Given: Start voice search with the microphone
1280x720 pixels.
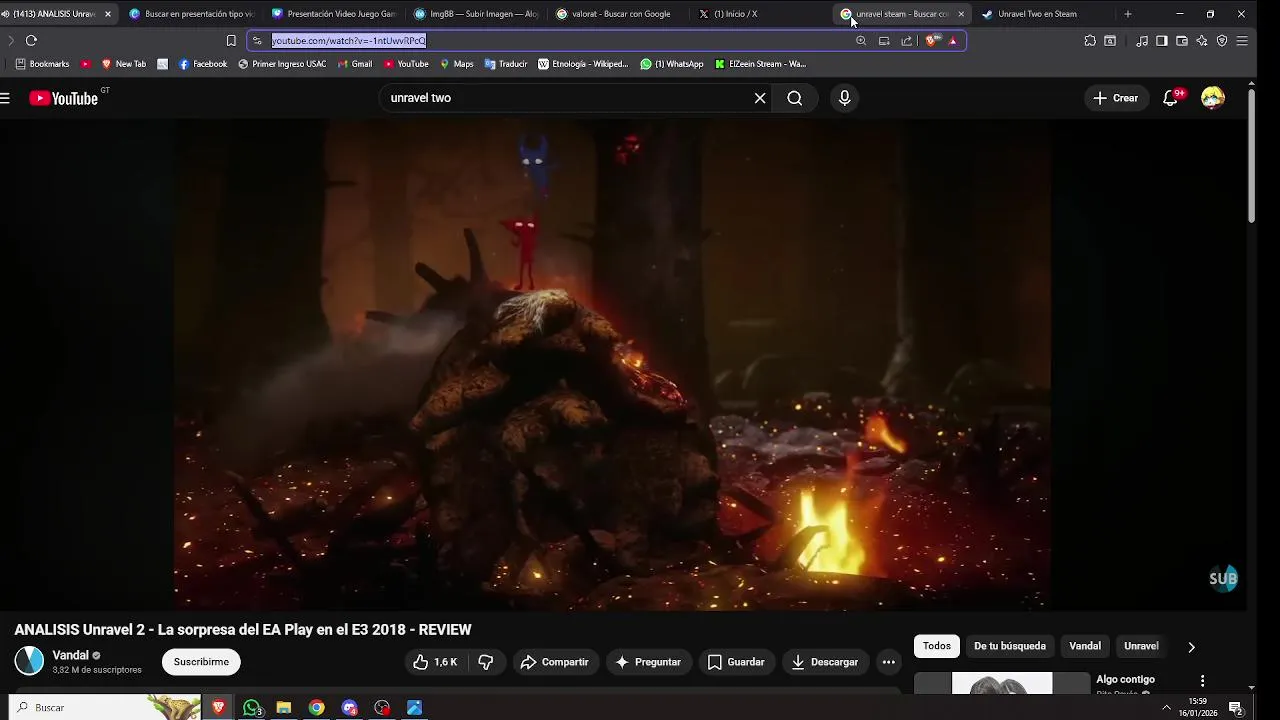Looking at the screenshot, I should (x=845, y=98).
